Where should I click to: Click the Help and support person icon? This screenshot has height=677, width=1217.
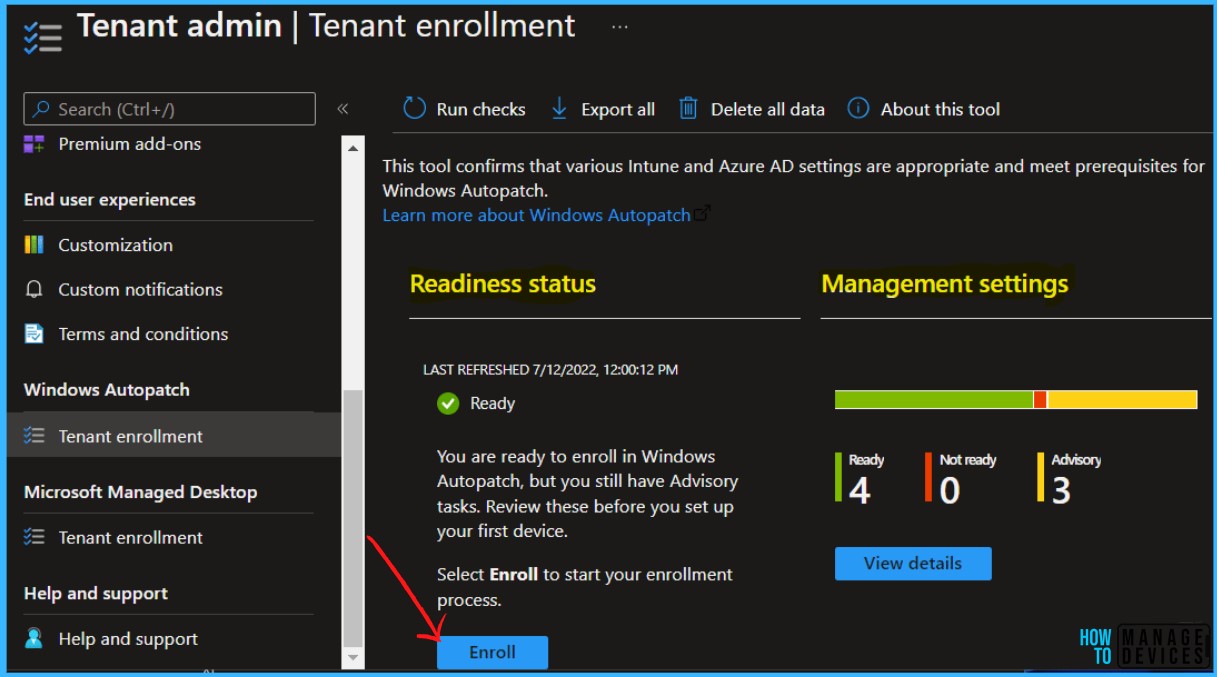point(34,639)
